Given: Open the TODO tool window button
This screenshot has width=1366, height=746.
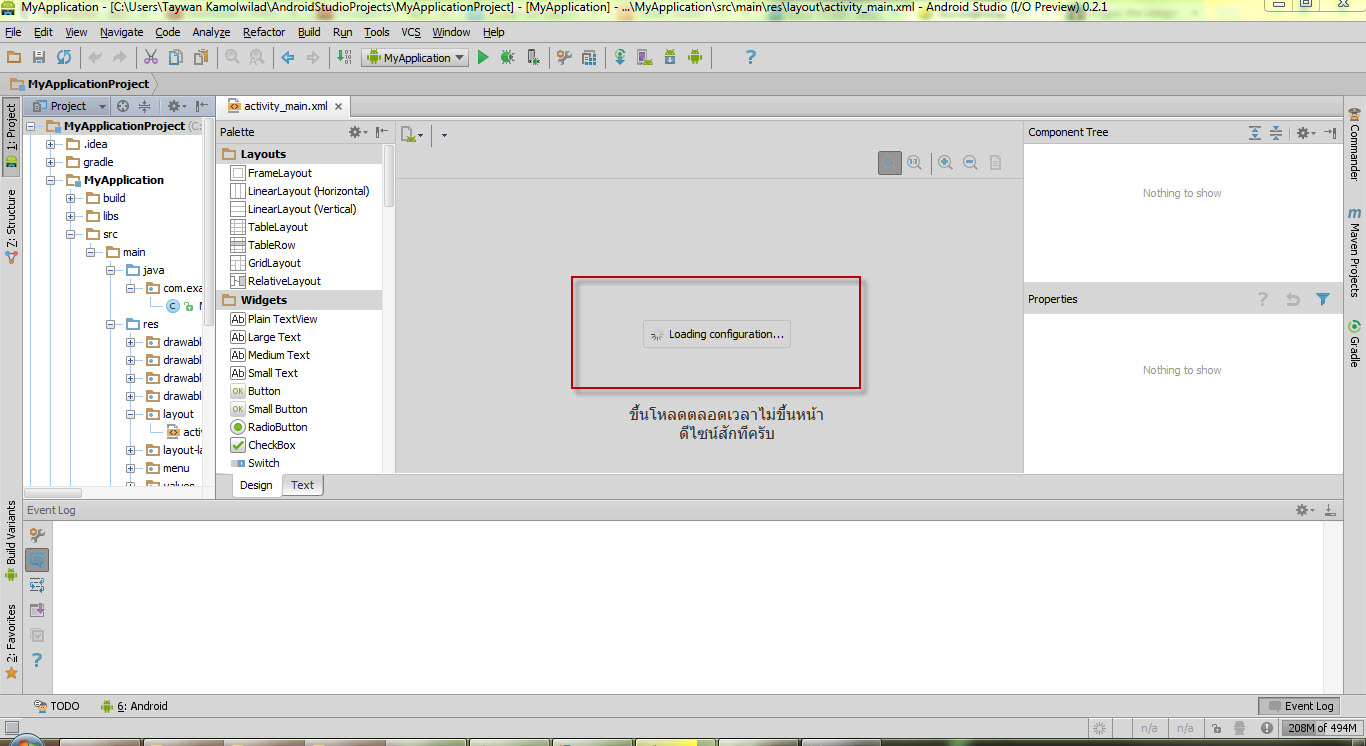Looking at the screenshot, I should pyautogui.click(x=56, y=706).
